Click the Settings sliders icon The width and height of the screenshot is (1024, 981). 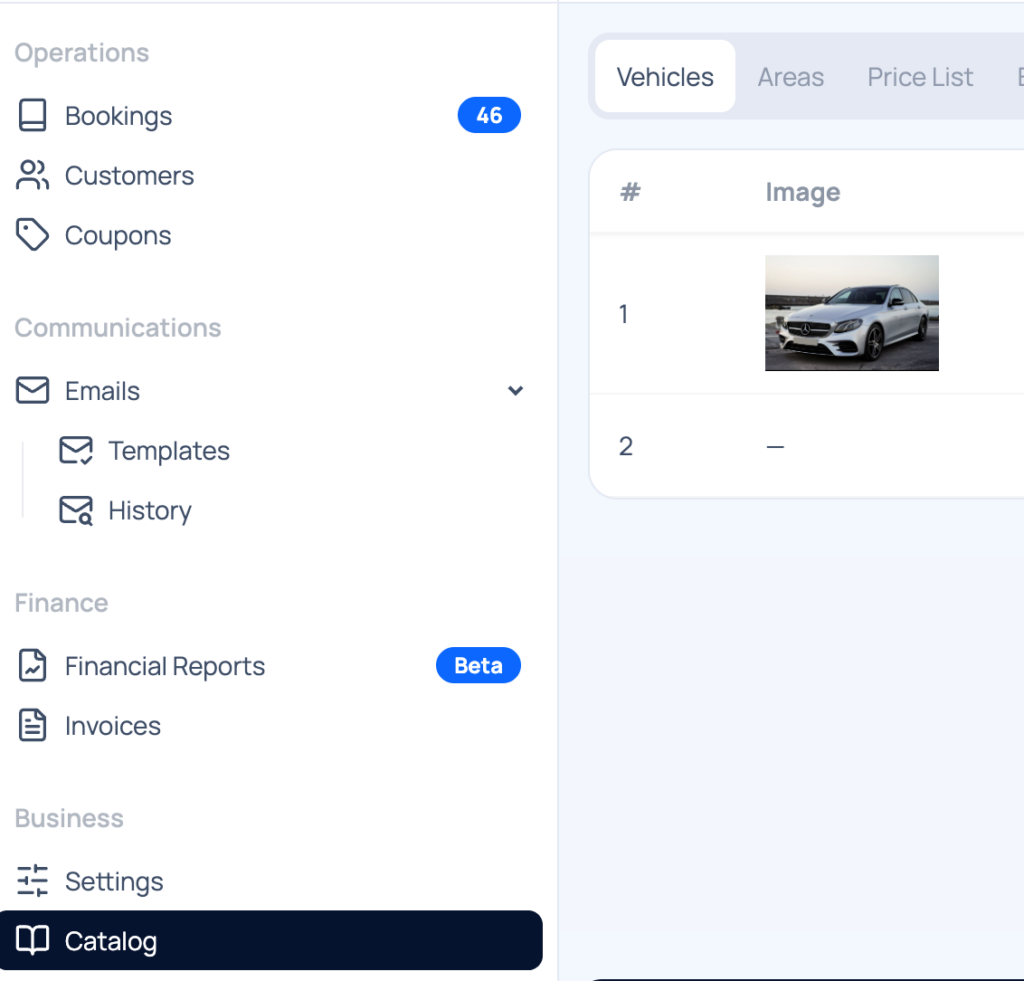(32, 881)
